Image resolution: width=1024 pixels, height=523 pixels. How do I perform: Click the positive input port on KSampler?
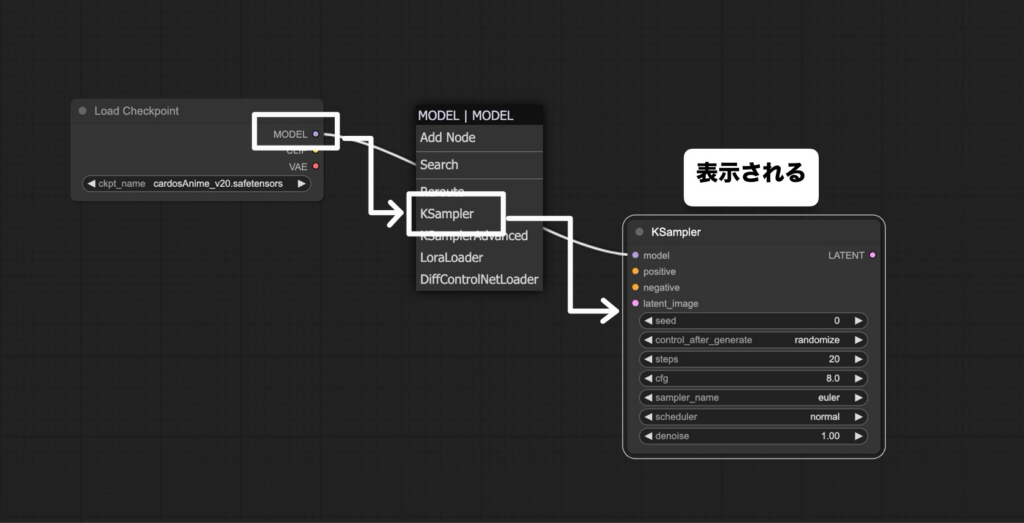pyautogui.click(x=635, y=272)
